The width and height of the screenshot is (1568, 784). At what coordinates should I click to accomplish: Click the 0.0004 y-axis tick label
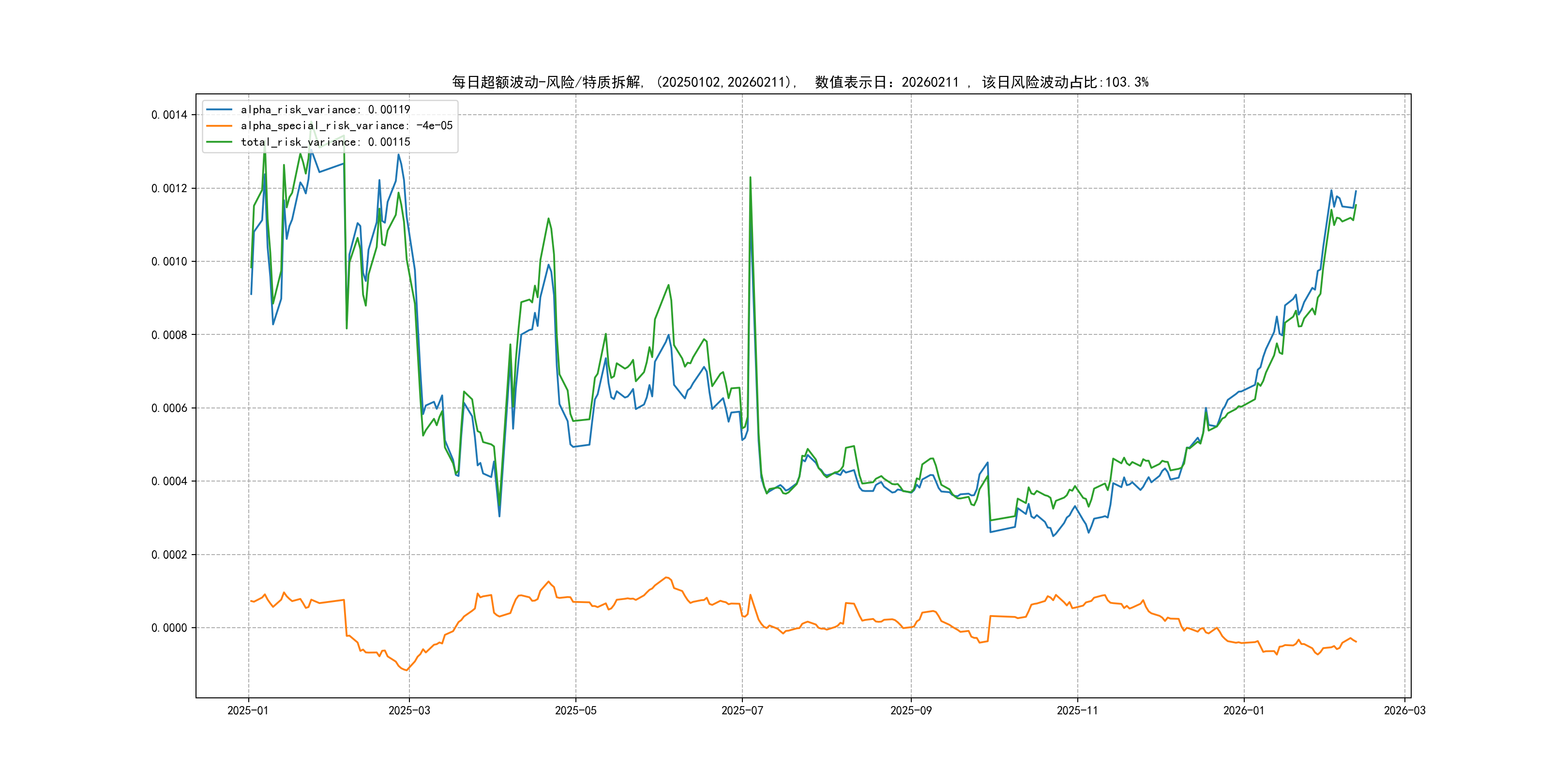point(169,482)
